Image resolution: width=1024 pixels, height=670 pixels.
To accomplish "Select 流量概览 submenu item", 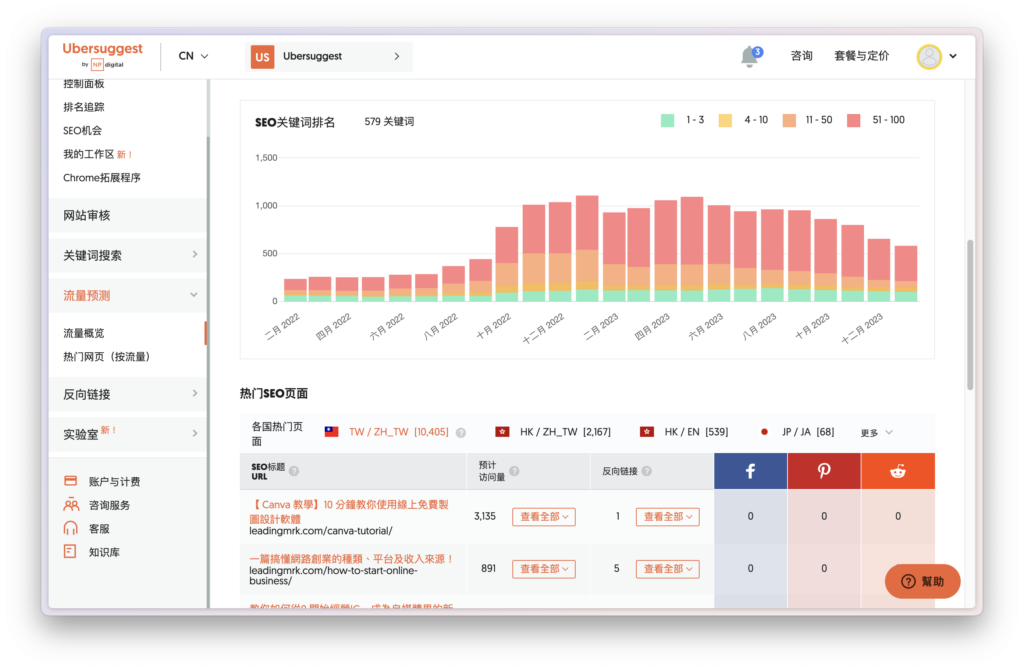I will click(84, 333).
